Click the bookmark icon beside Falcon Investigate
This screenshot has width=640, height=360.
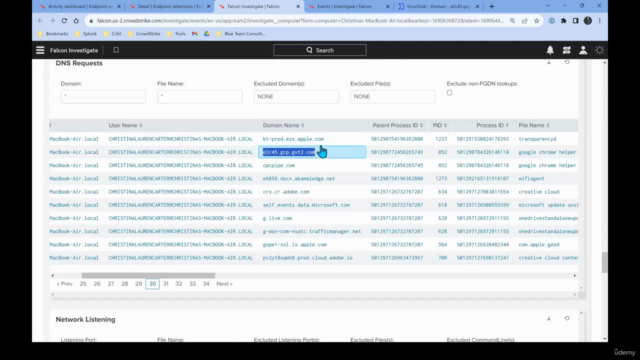(x=116, y=50)
